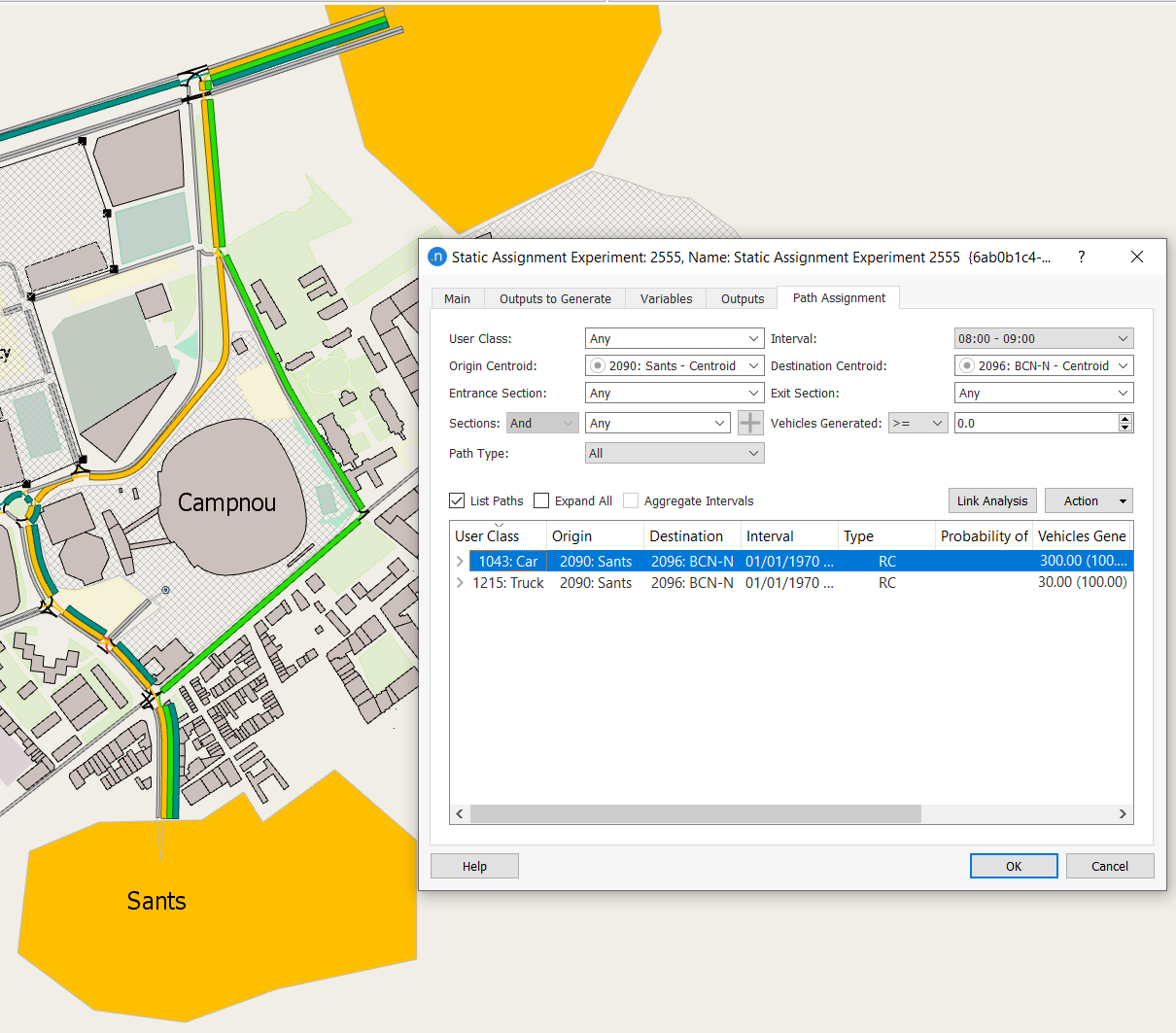The image size is (1176, 1033).
Task: Switch to the Outputs to Generate tab
Action: tap(555, 298)
